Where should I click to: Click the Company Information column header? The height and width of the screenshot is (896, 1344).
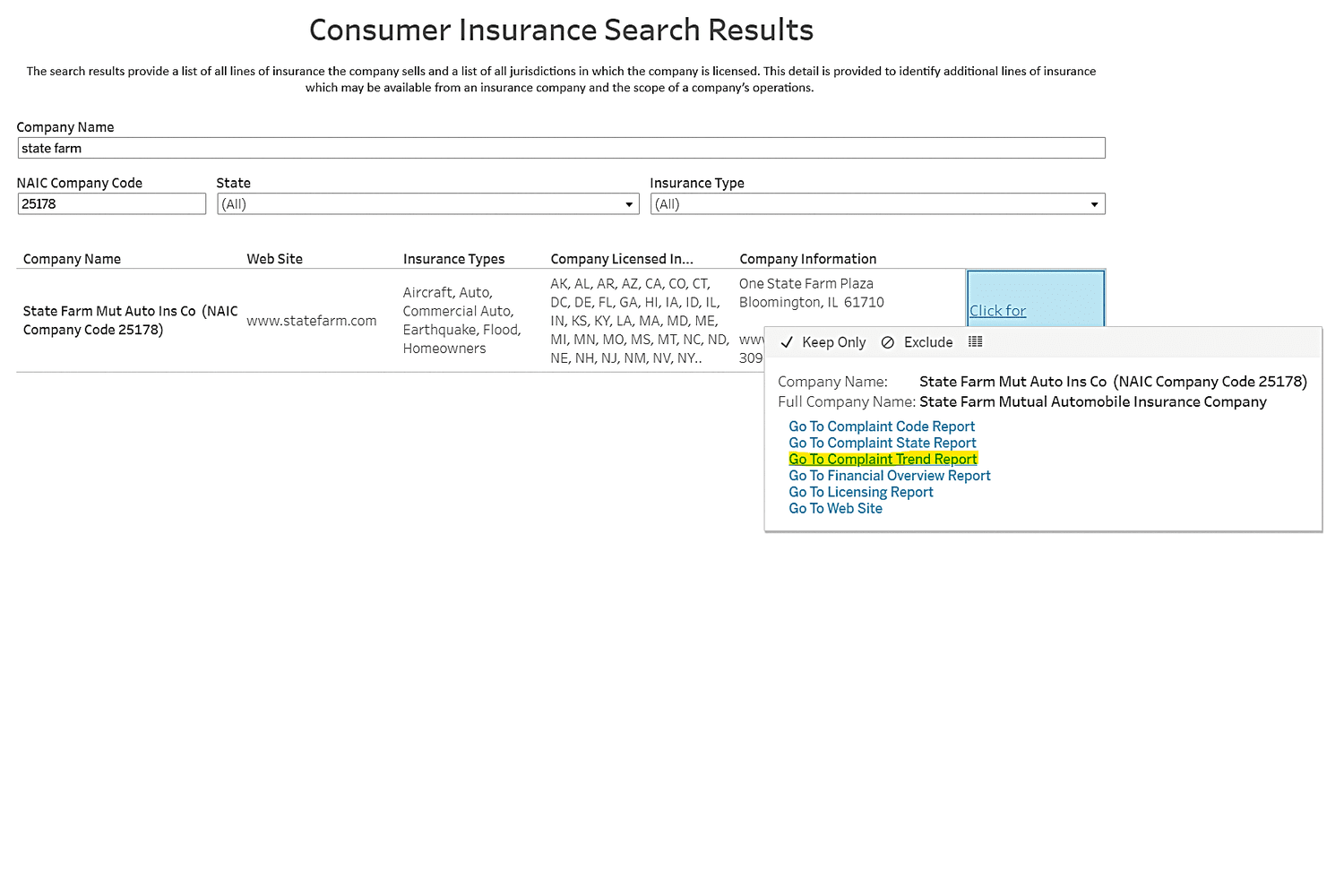click(808, 259)
